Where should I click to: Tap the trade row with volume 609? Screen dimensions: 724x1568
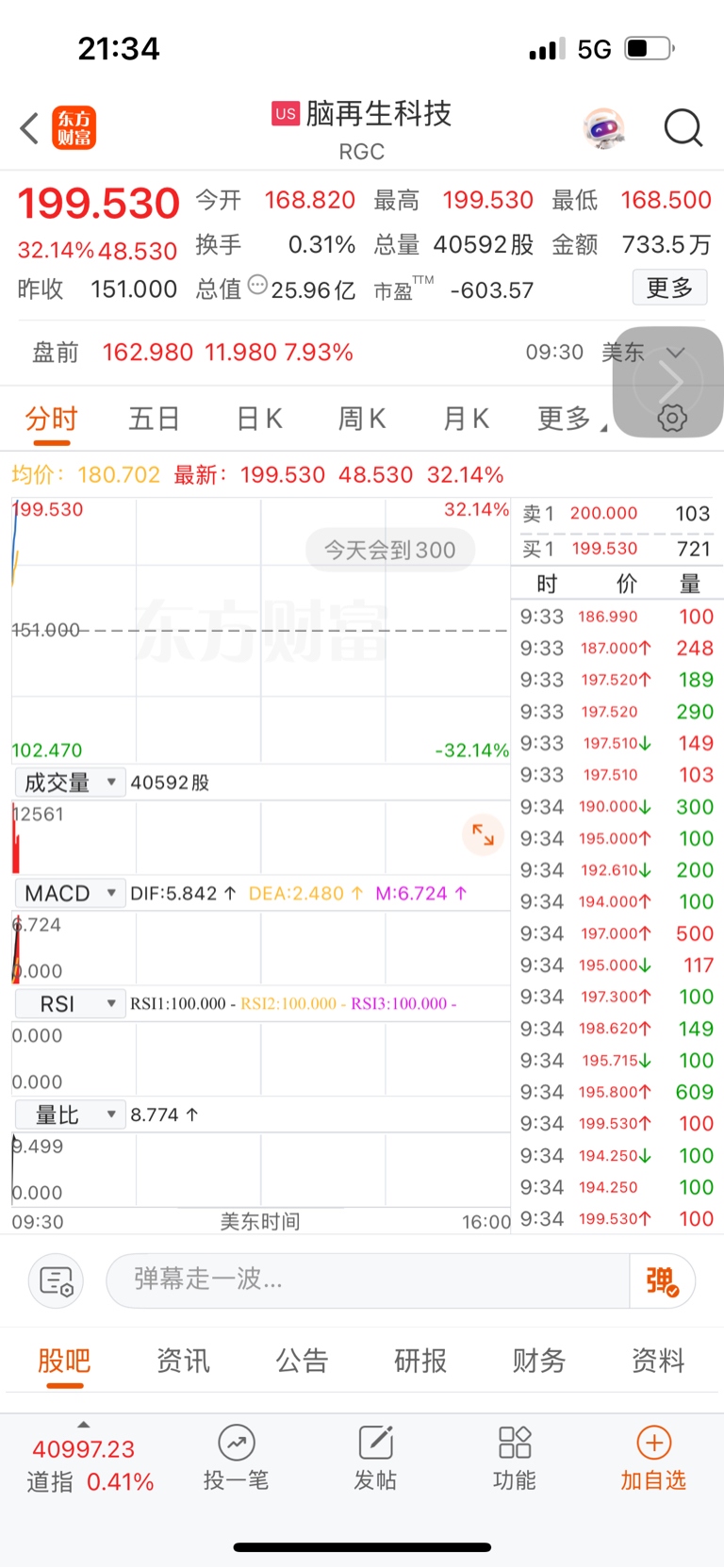coord(617,1092)
